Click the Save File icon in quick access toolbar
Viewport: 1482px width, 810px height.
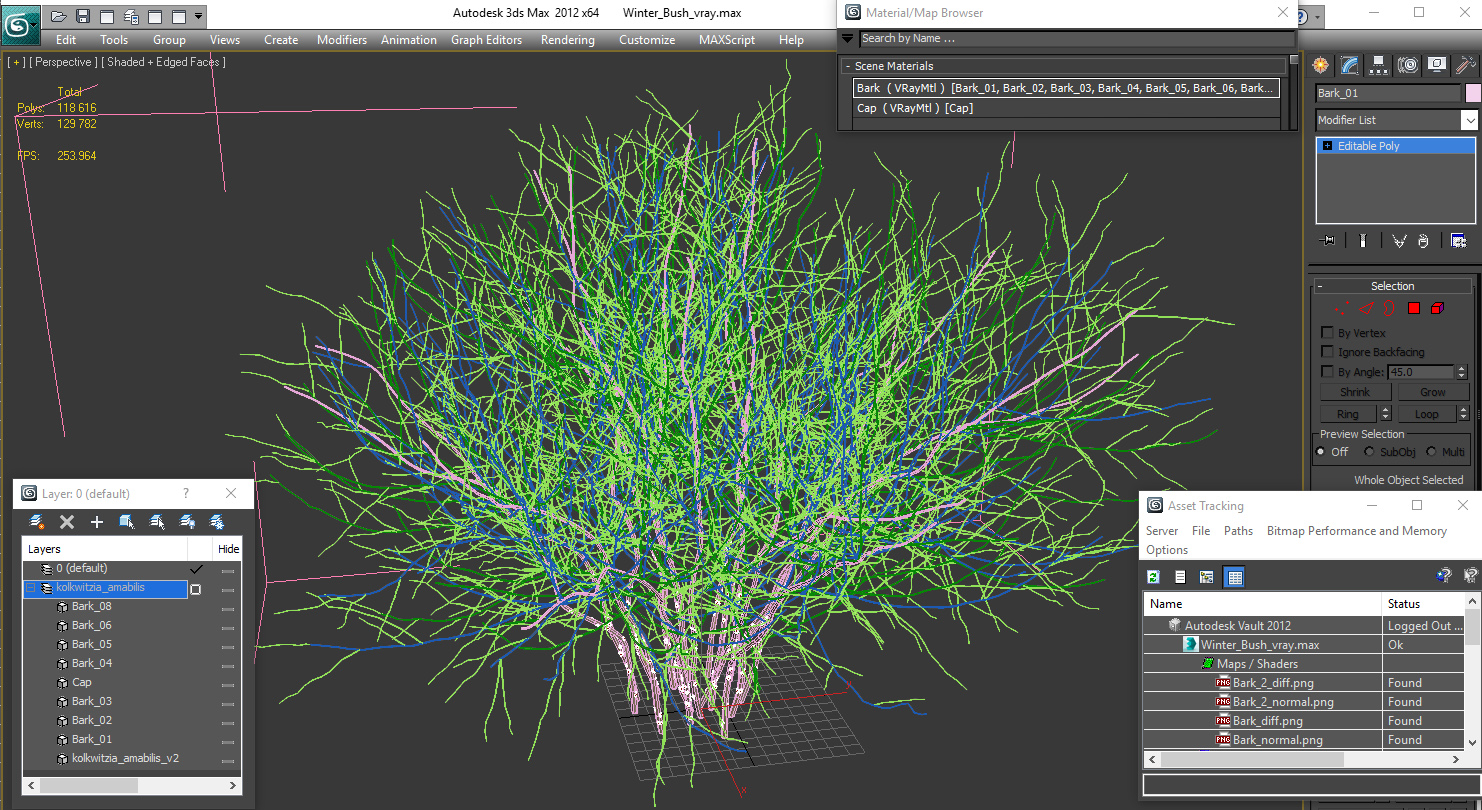[83, 16]
